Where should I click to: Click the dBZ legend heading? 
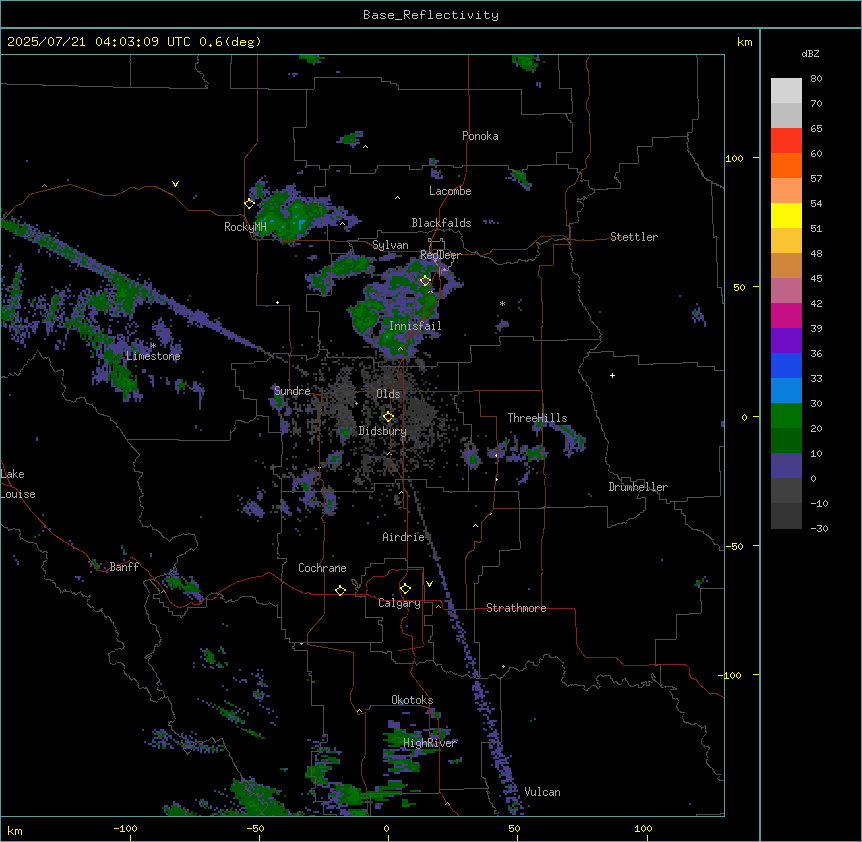[x=810, y=53]
